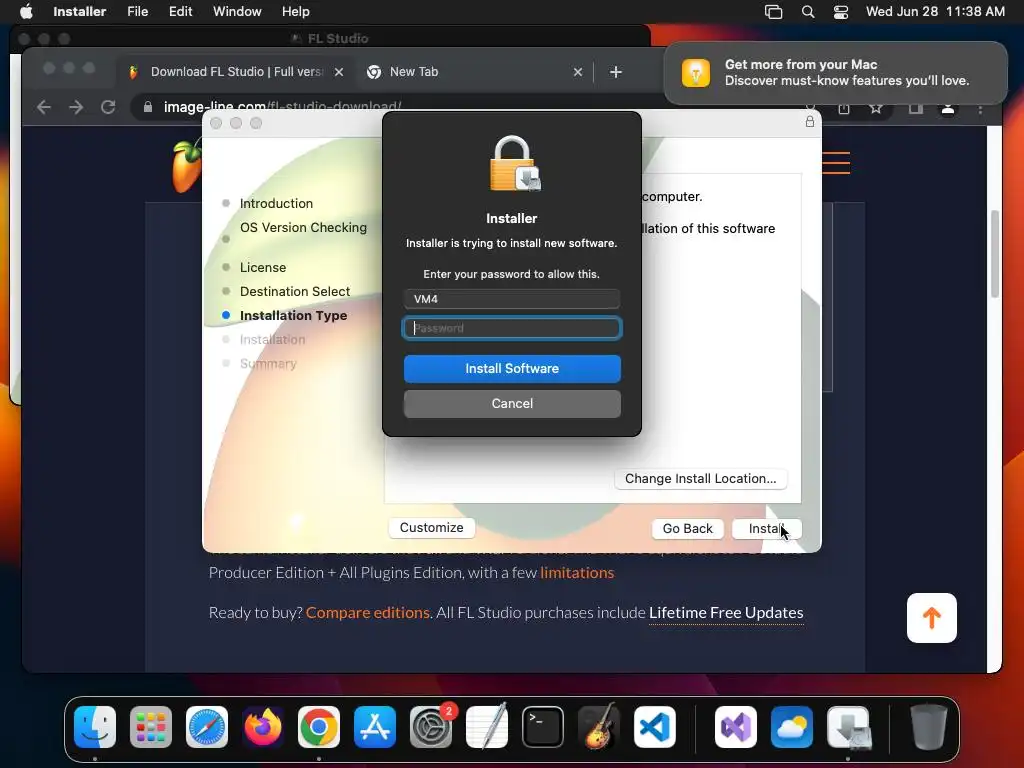
Task: Focus the Password input field
Action: pyautogui.click(x=512, y=328)
